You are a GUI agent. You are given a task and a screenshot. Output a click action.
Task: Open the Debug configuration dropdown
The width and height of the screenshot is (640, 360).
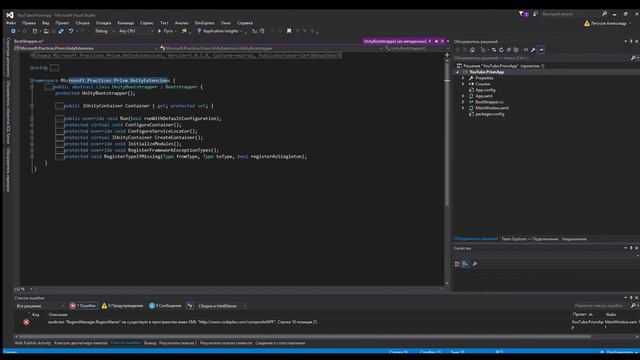[x=104, y=31]
